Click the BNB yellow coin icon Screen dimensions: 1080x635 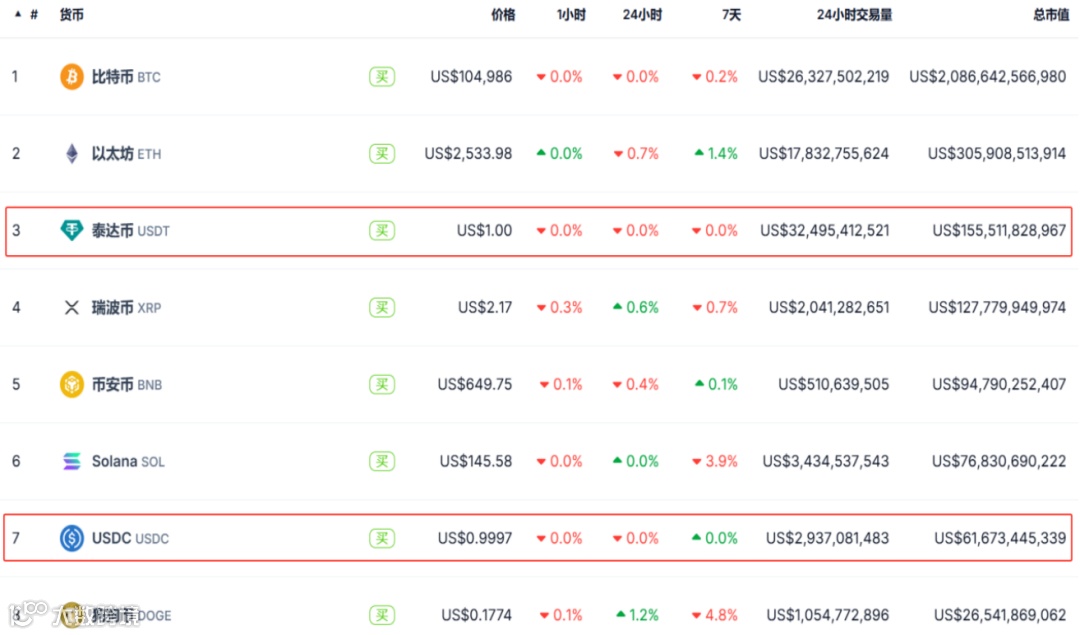point(72,385)
